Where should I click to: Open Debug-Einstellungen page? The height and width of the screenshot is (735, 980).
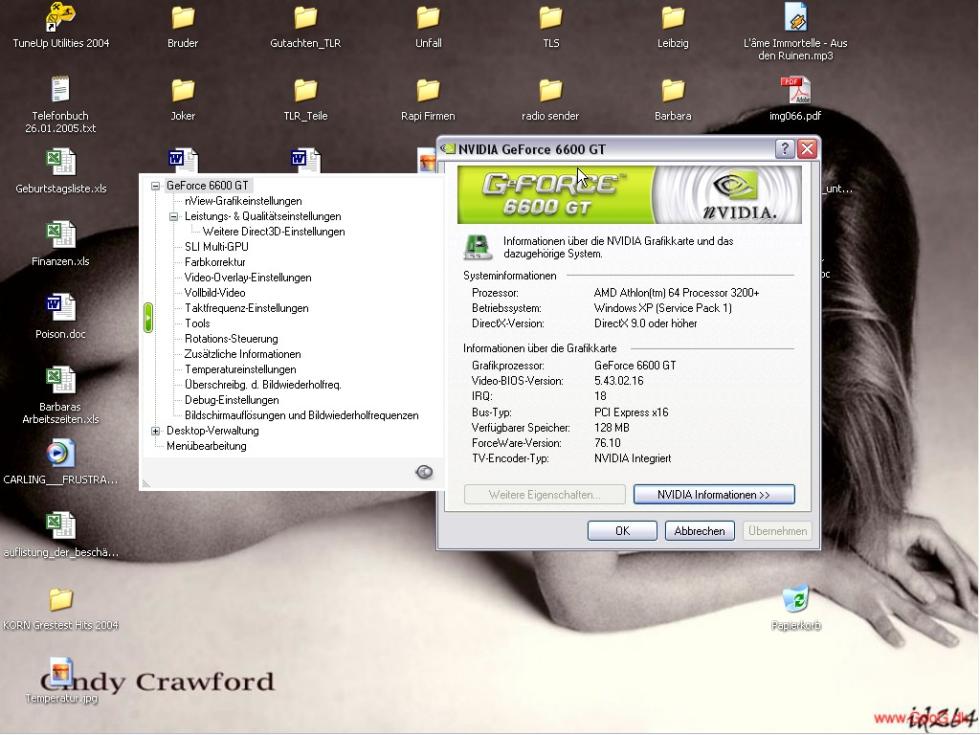[x=231, y=400]
